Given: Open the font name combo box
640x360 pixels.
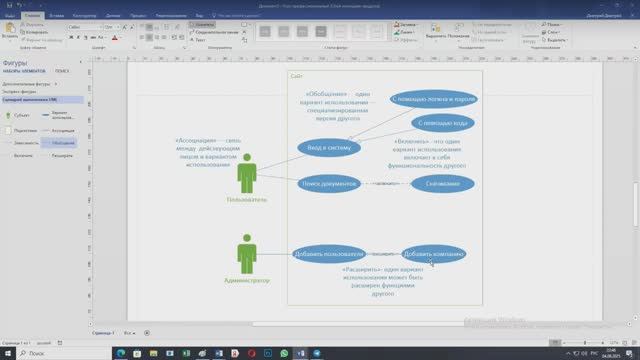Looking at the screenshot, I should point(85,27).
